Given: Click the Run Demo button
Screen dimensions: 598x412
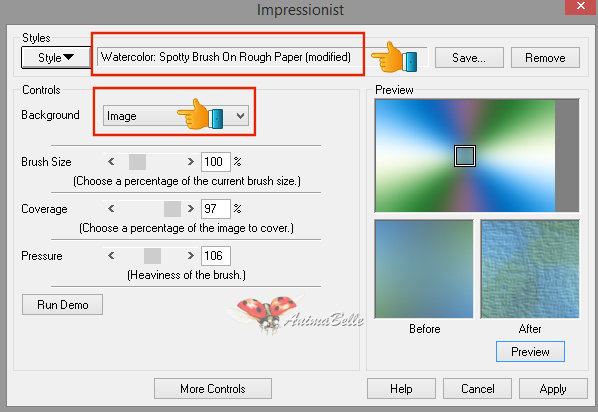Looking at the screenshot, I should [63, 304].
